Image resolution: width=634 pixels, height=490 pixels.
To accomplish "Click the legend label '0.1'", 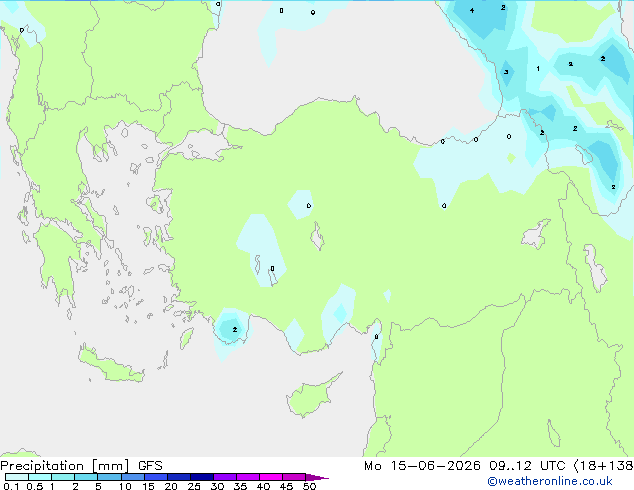I will tap(11, 486).
